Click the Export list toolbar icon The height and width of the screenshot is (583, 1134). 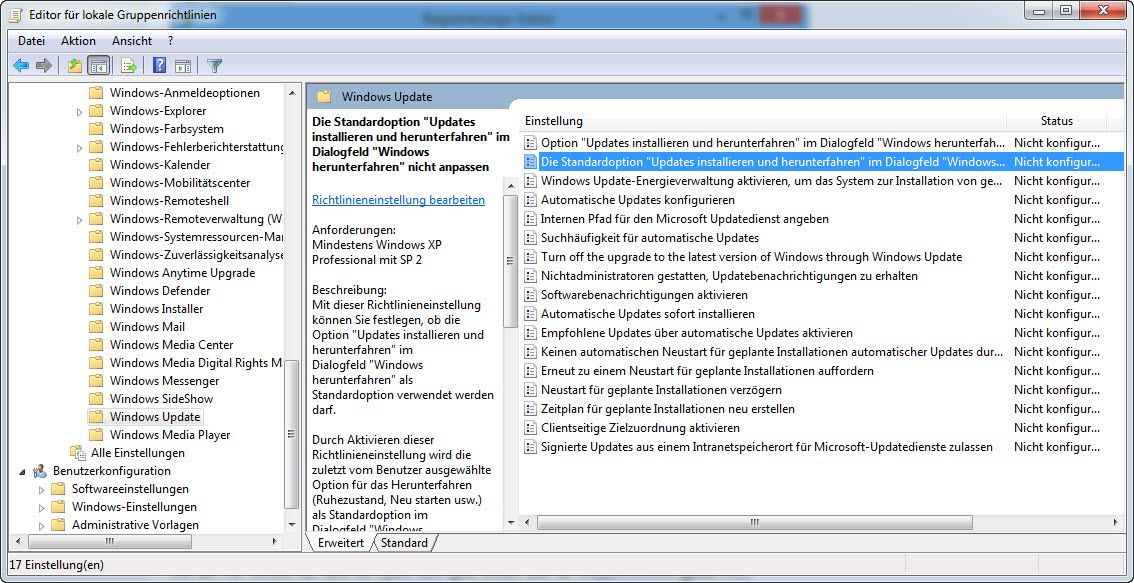[129, 66]
